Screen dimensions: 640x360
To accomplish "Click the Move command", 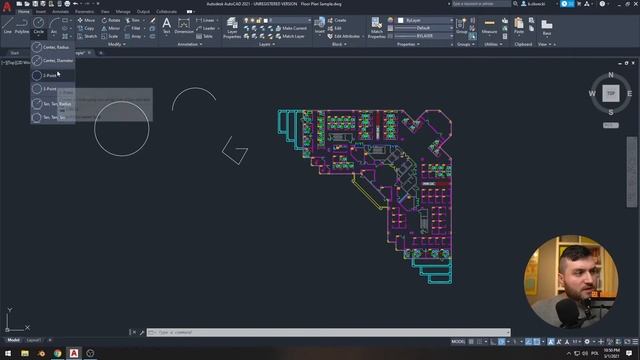I will click(x=86, y=20).
